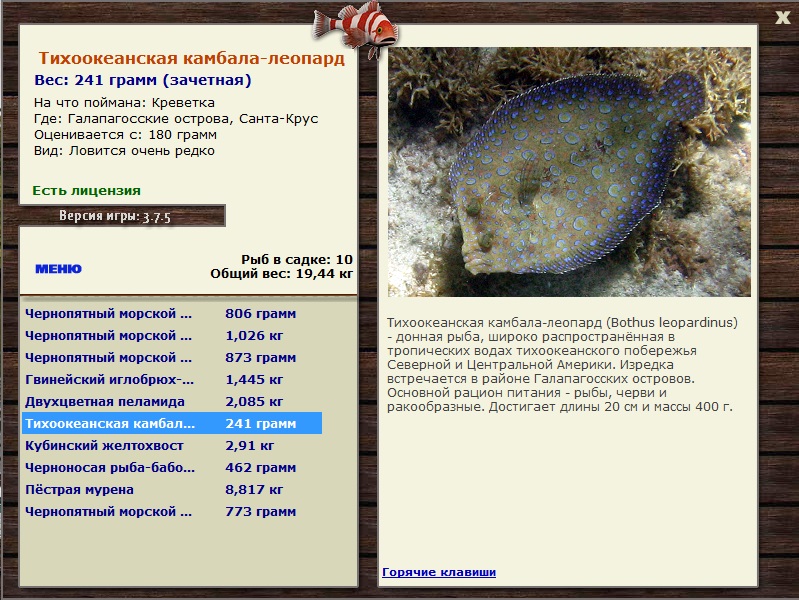This screenshot has width=799, height=600.
Task: Click Оценивается с: 180 грамм line
Action: (x=125, y=135)
